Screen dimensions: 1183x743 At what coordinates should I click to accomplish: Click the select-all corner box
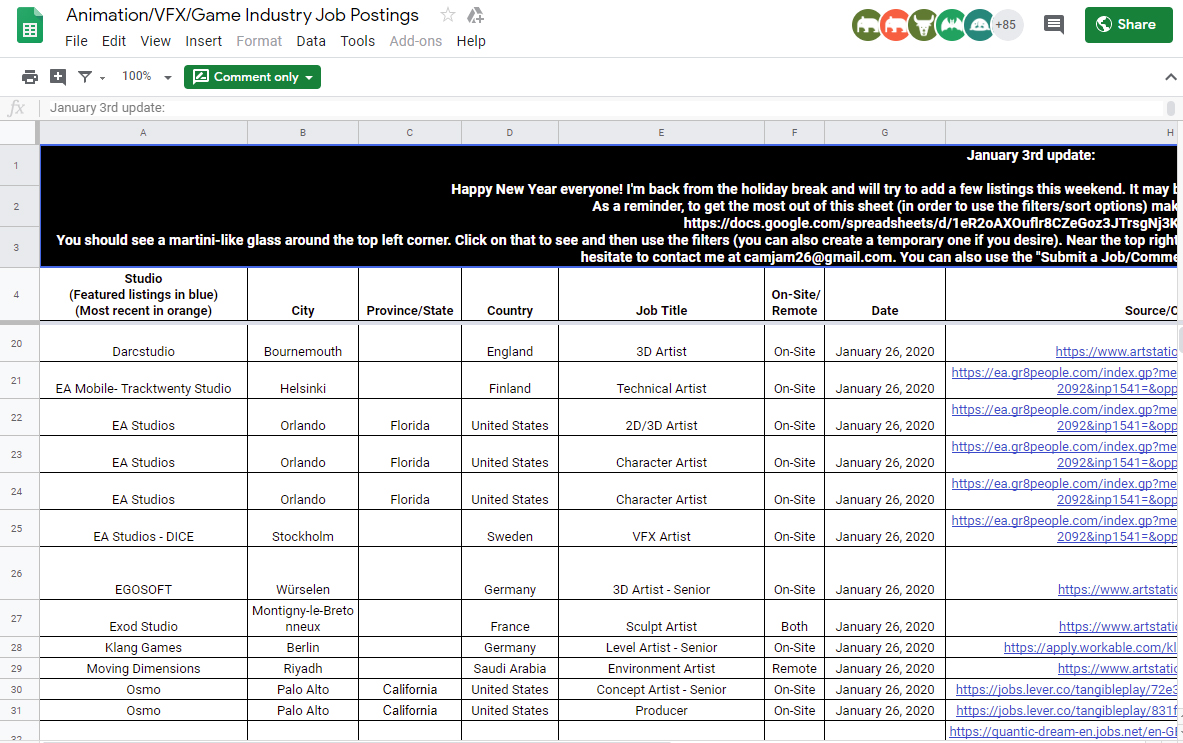[x=18, y=133]
